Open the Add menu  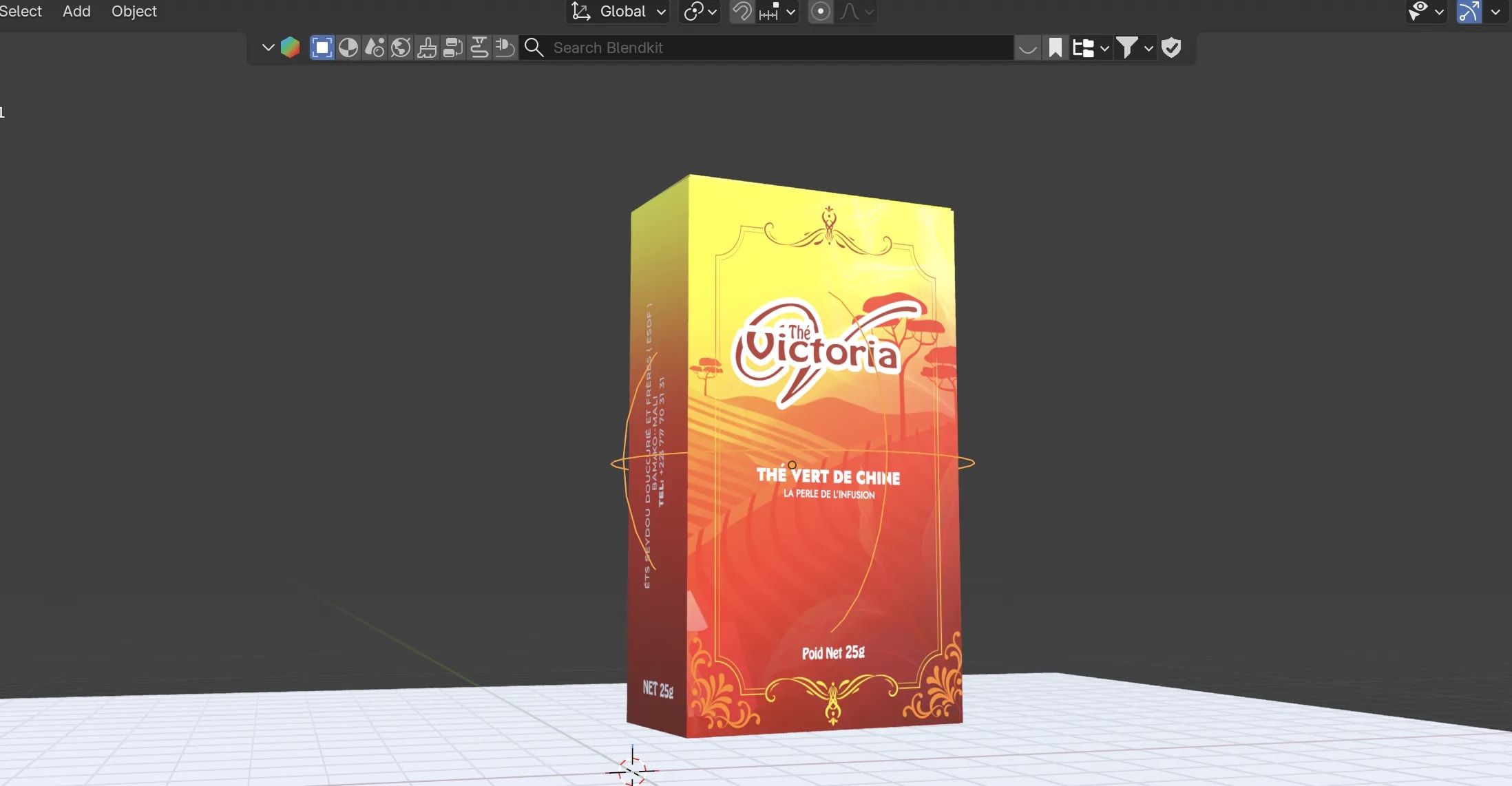click(x=76, y=11)
